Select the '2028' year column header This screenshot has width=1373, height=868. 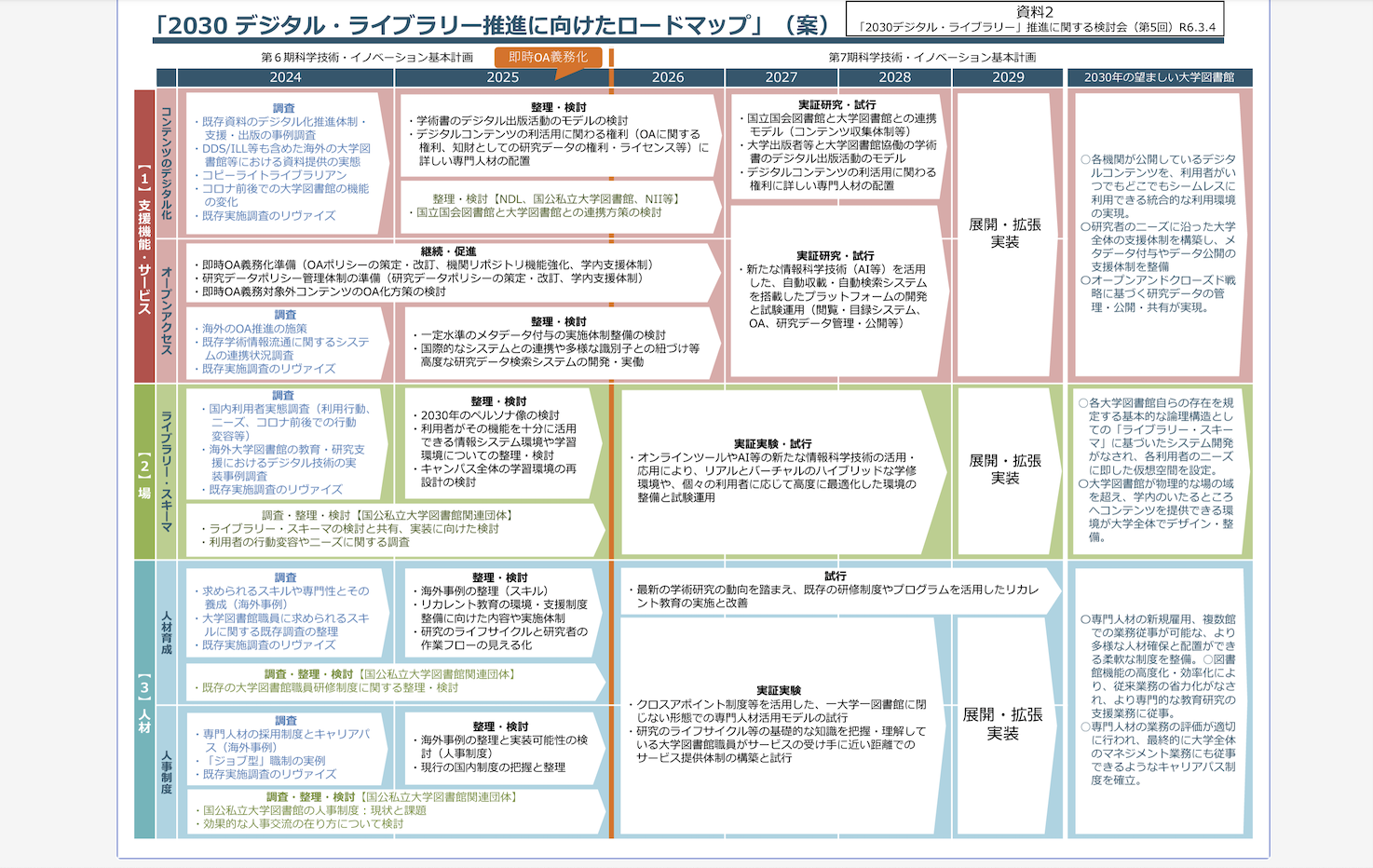(894, 77)
